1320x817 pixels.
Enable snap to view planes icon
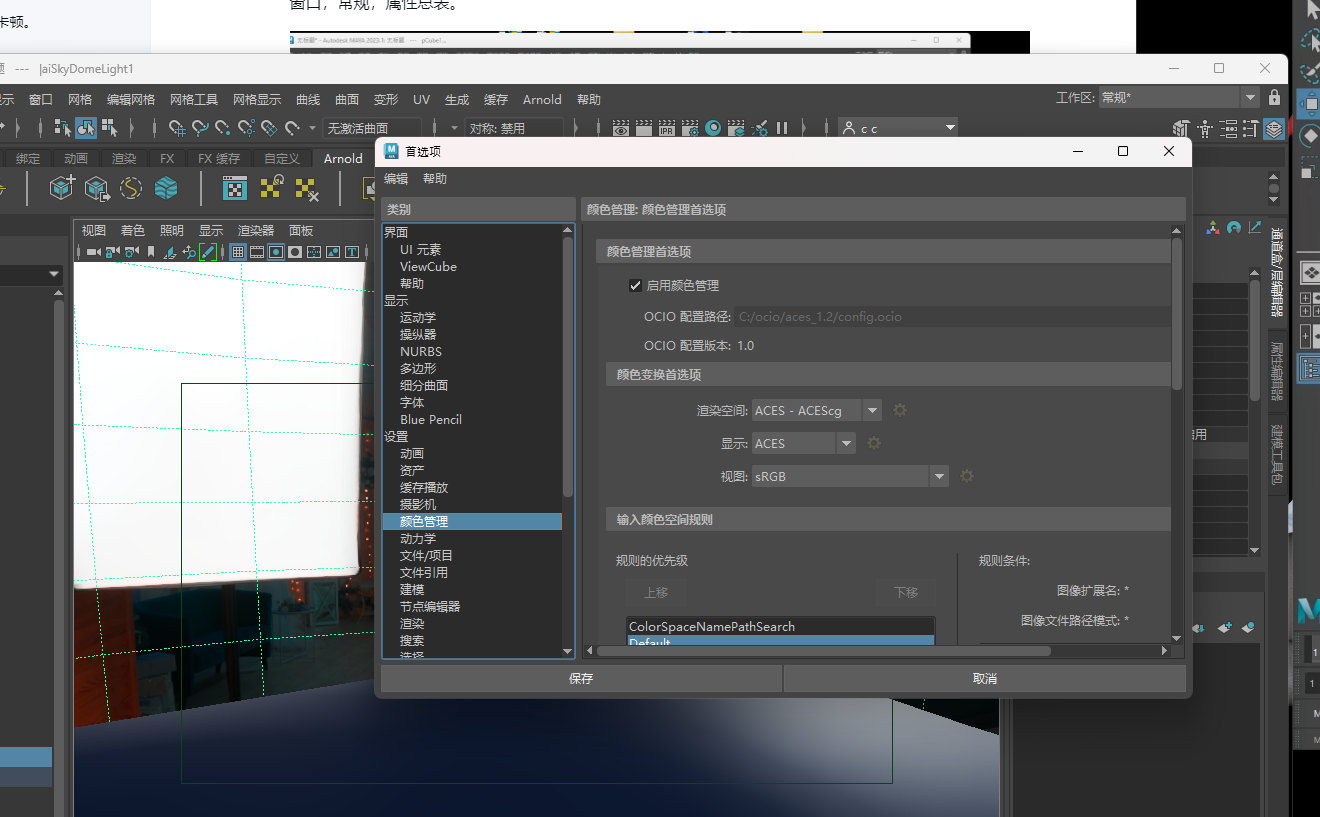pyautogui.click(x=269, y=128)
